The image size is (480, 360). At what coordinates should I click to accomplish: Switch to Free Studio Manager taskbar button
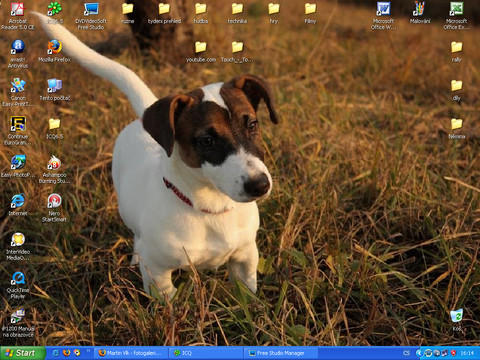coord(282,353)
